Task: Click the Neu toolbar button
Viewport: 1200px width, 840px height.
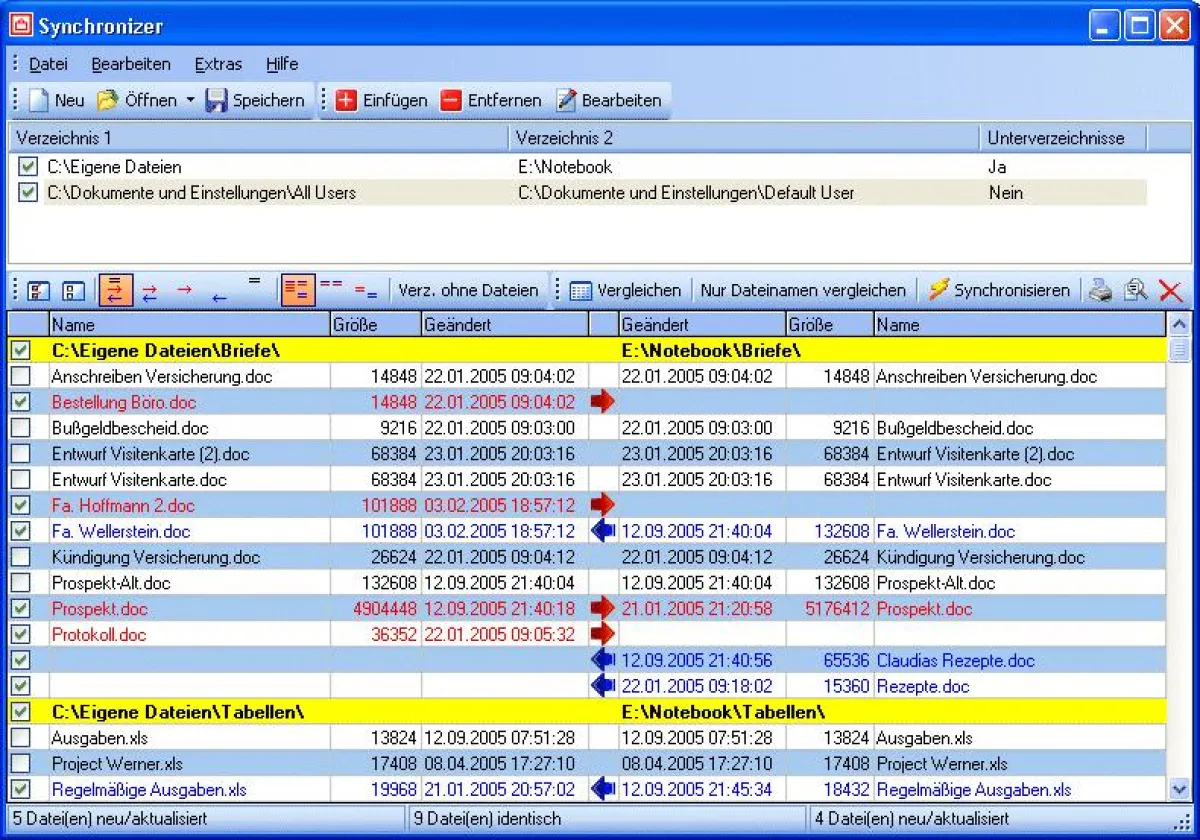Action: (x=57, y=100)
